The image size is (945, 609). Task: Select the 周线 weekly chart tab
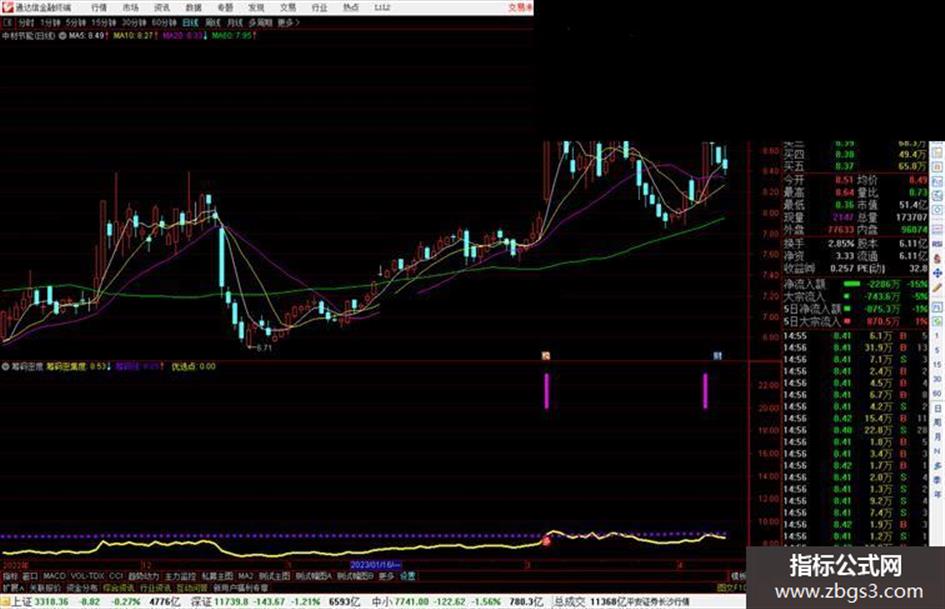coord(213,23)
